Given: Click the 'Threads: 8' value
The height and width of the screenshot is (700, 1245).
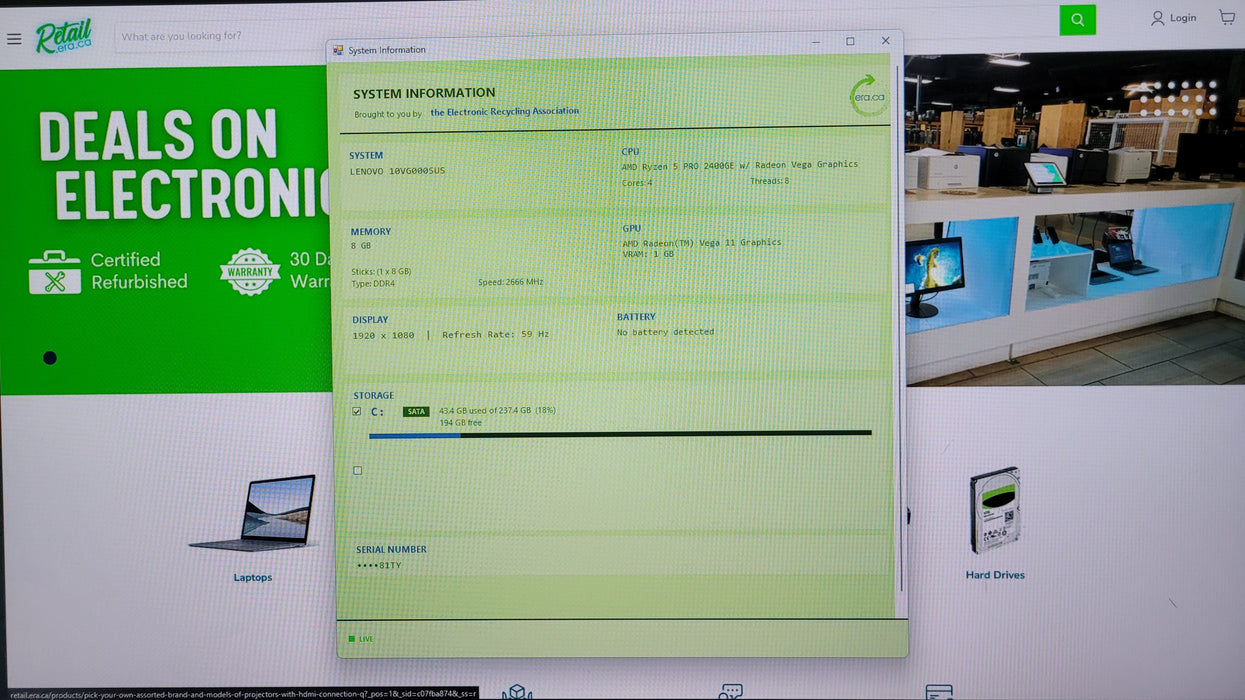Looking at the screenshot, I should point(769,181).
